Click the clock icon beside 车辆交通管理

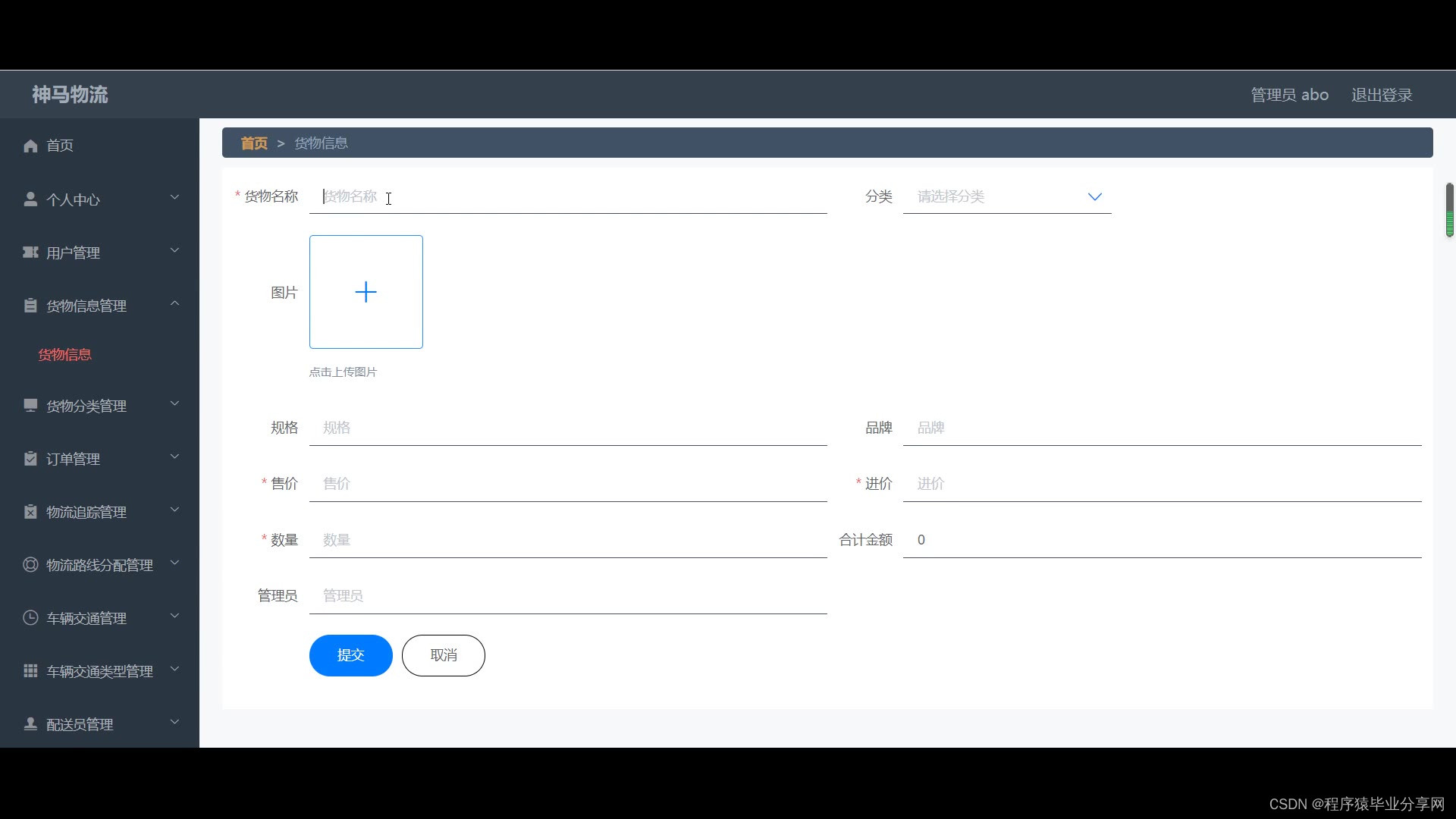30,618
